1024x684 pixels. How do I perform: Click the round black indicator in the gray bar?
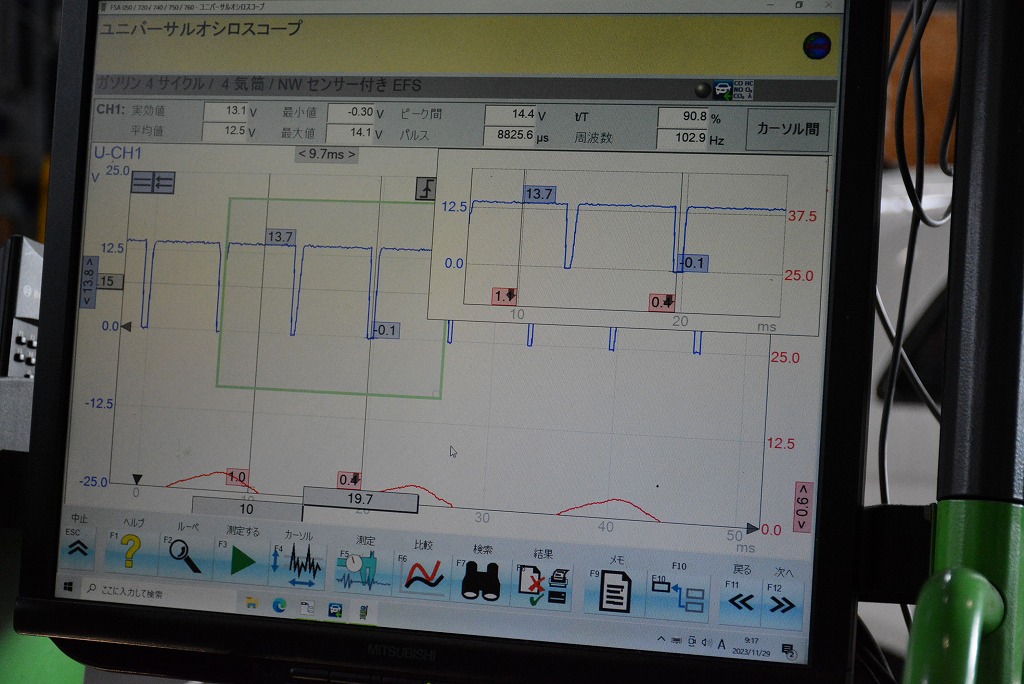coord(702,90)
